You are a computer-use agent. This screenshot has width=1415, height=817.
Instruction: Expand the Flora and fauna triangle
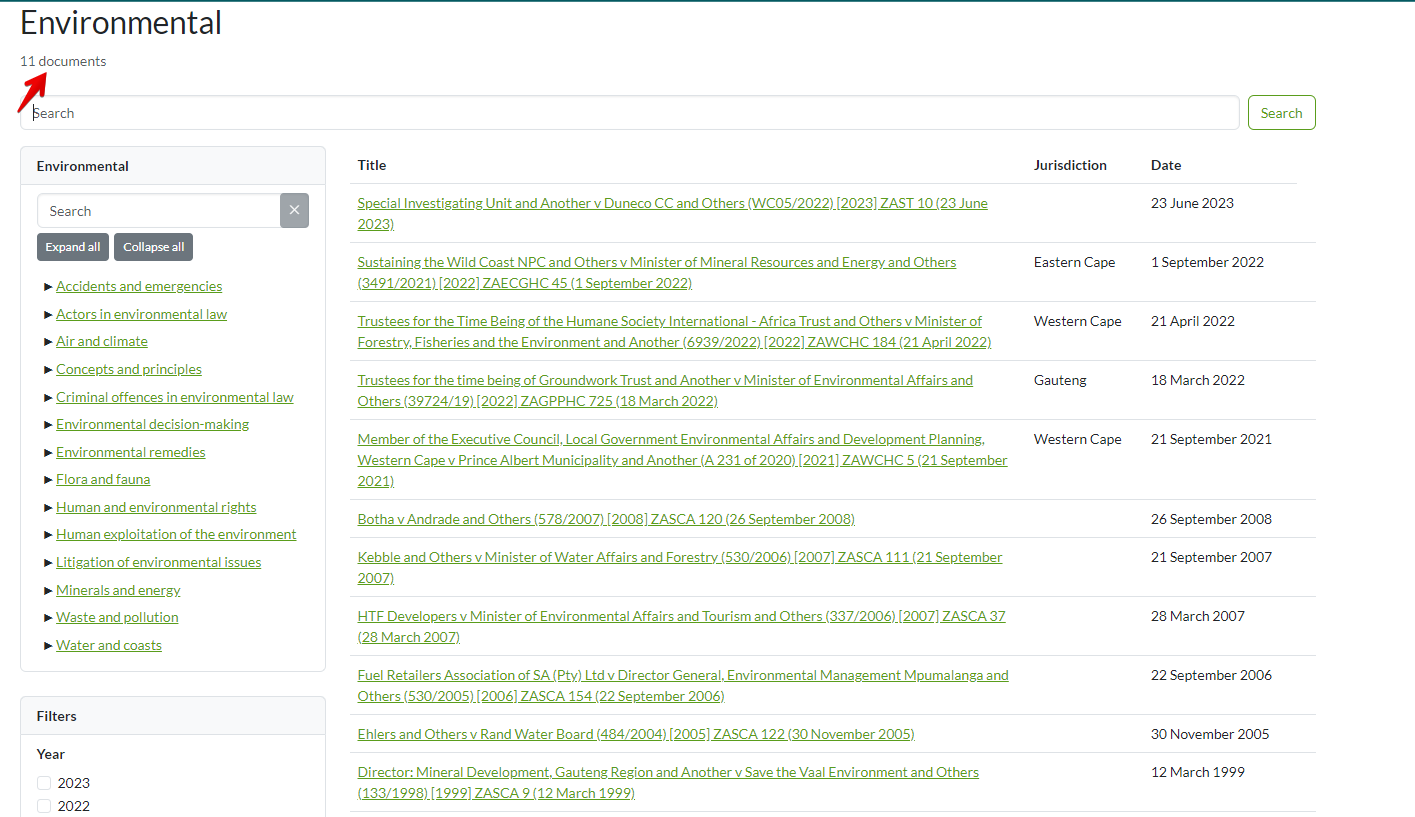(x=48, y=480)
